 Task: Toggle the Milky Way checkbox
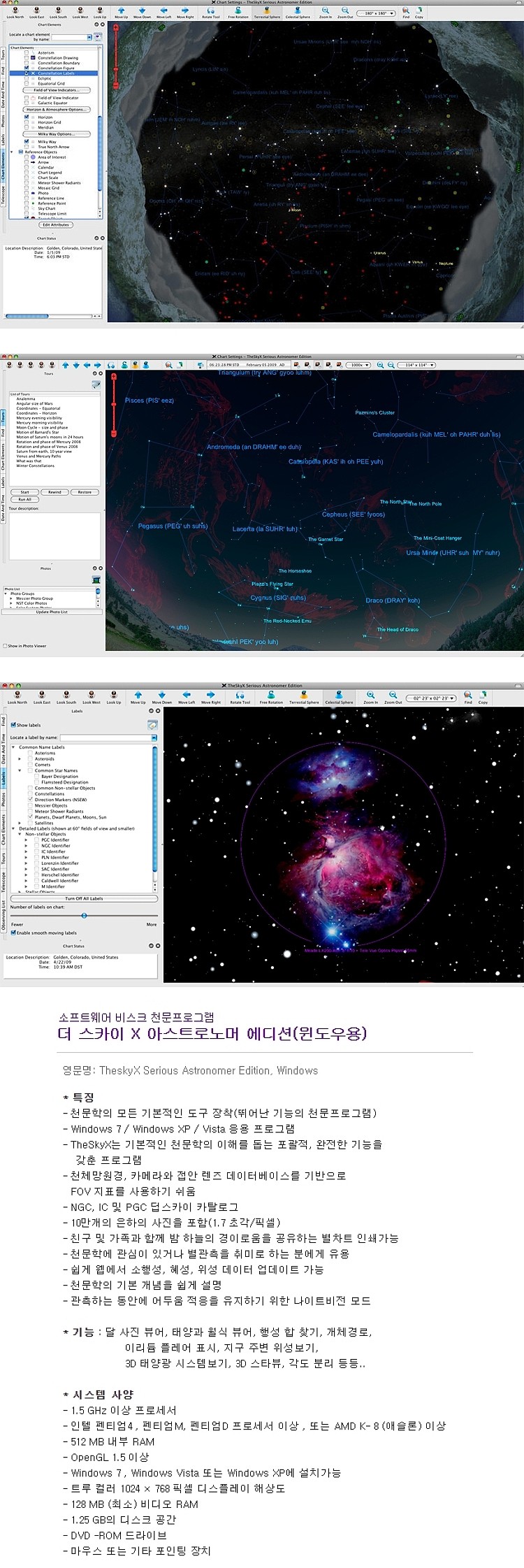[27, 142]
